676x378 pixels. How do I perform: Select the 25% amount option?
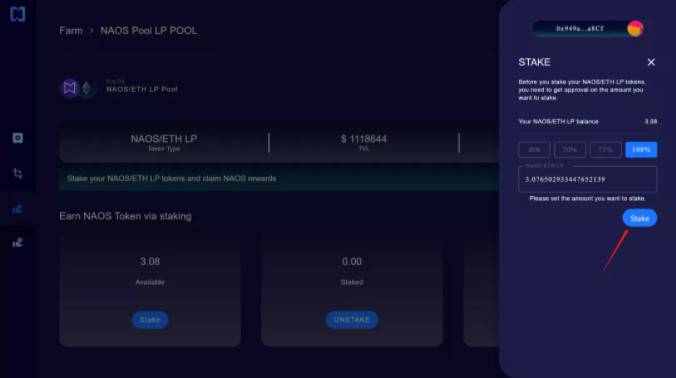tap(534, 150)
